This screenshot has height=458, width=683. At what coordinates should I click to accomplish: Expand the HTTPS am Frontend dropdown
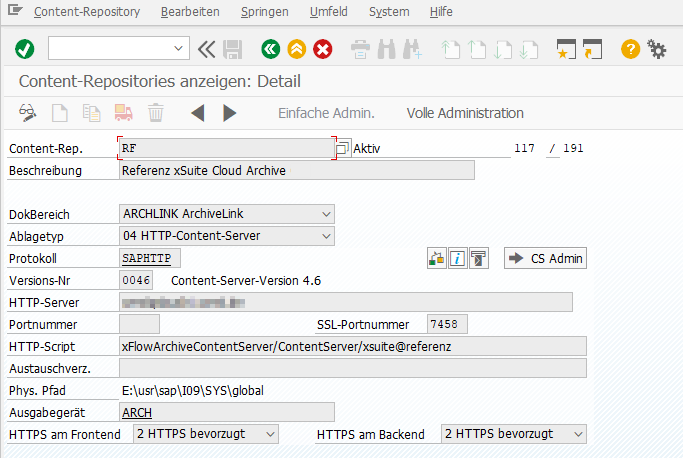coord(269,434)
